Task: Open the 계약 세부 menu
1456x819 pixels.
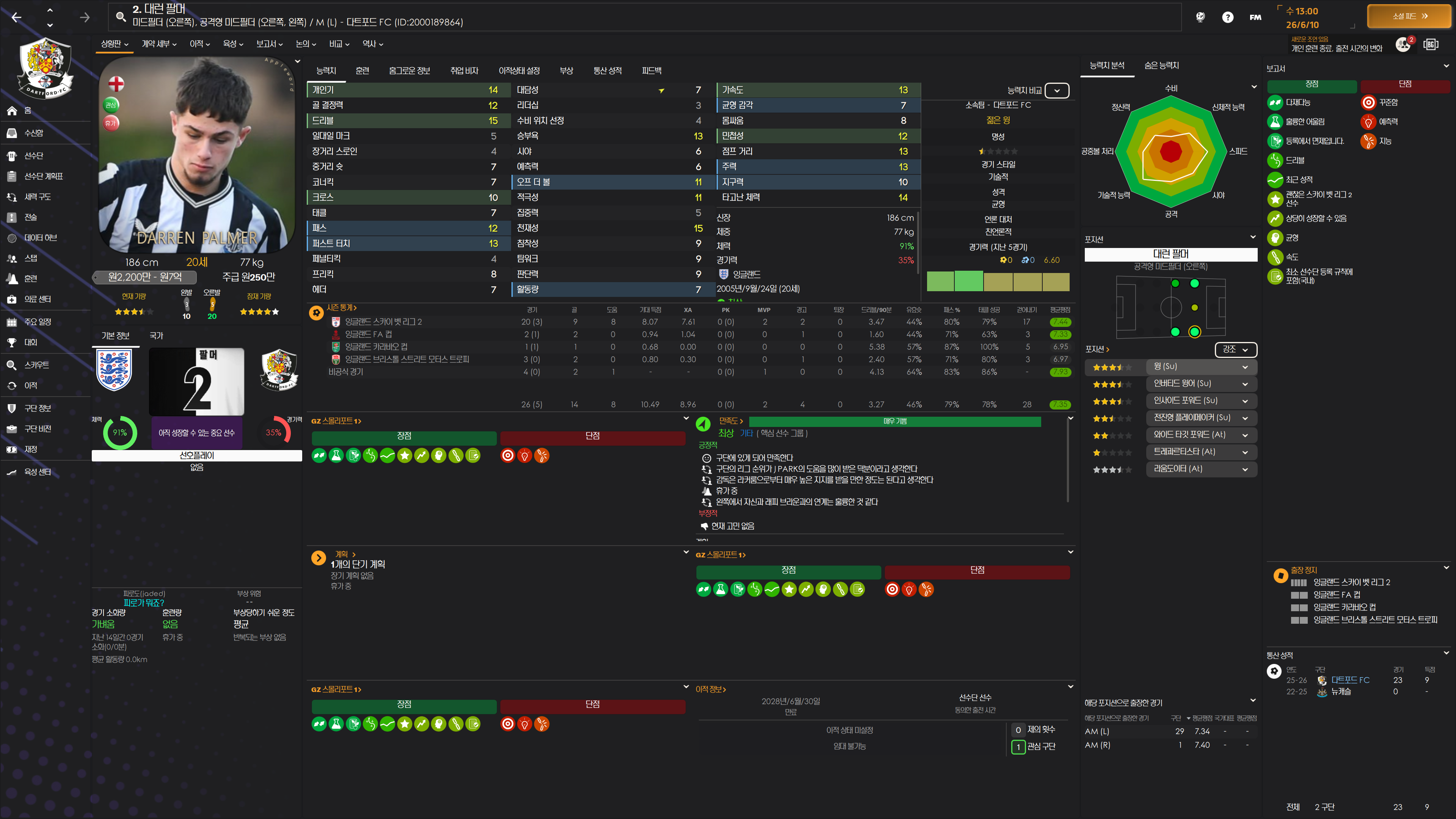Action: tap(159, 44)
